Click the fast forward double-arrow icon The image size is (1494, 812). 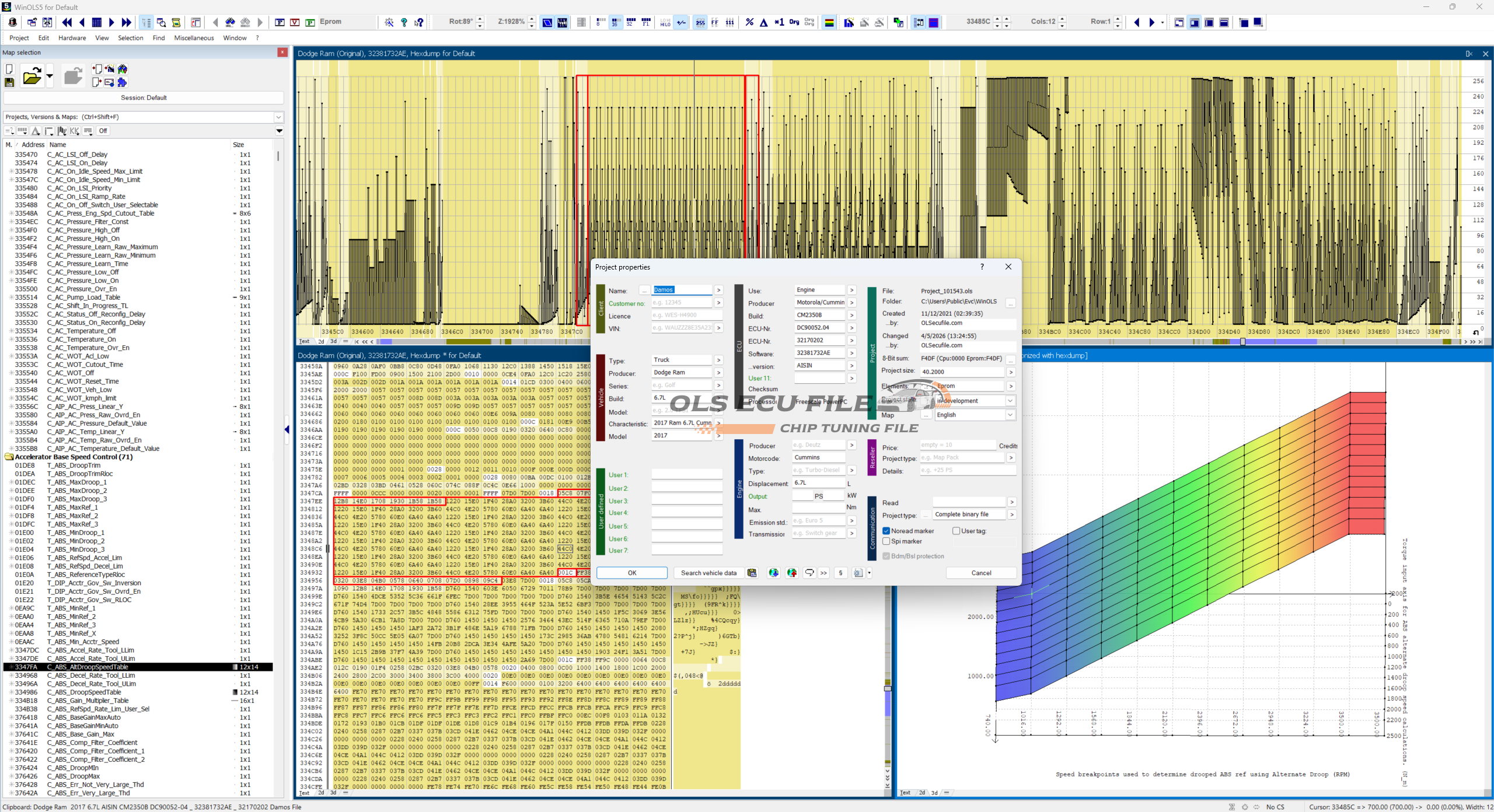127,22
